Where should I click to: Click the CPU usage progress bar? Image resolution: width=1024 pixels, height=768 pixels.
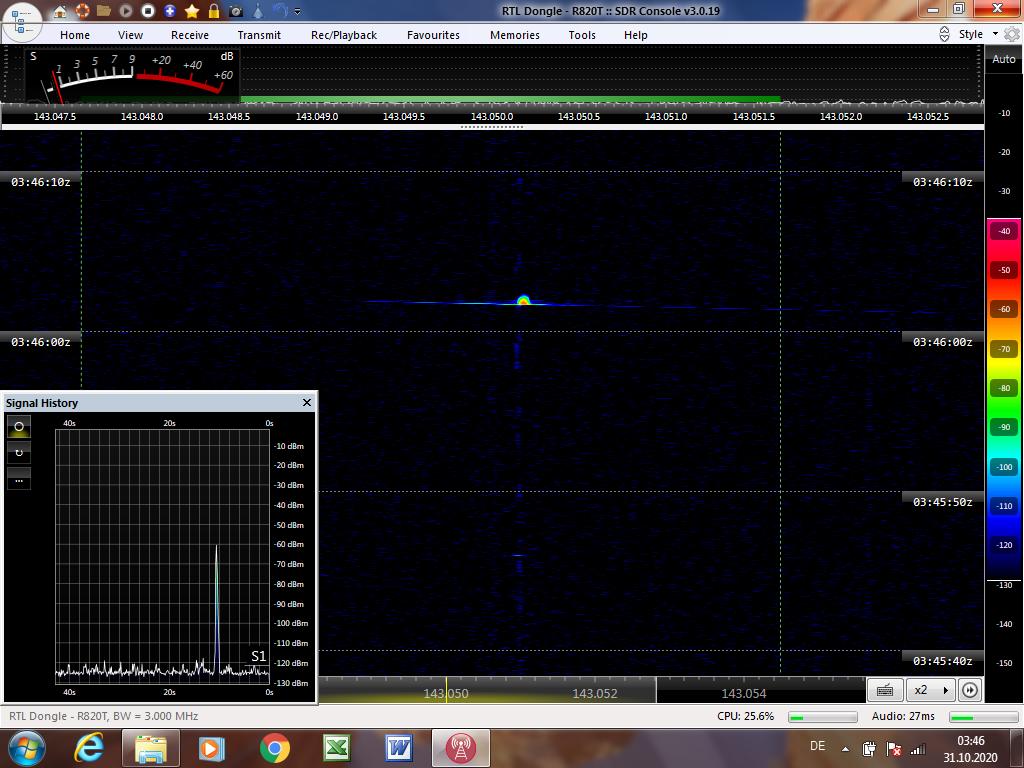point(823,717)
